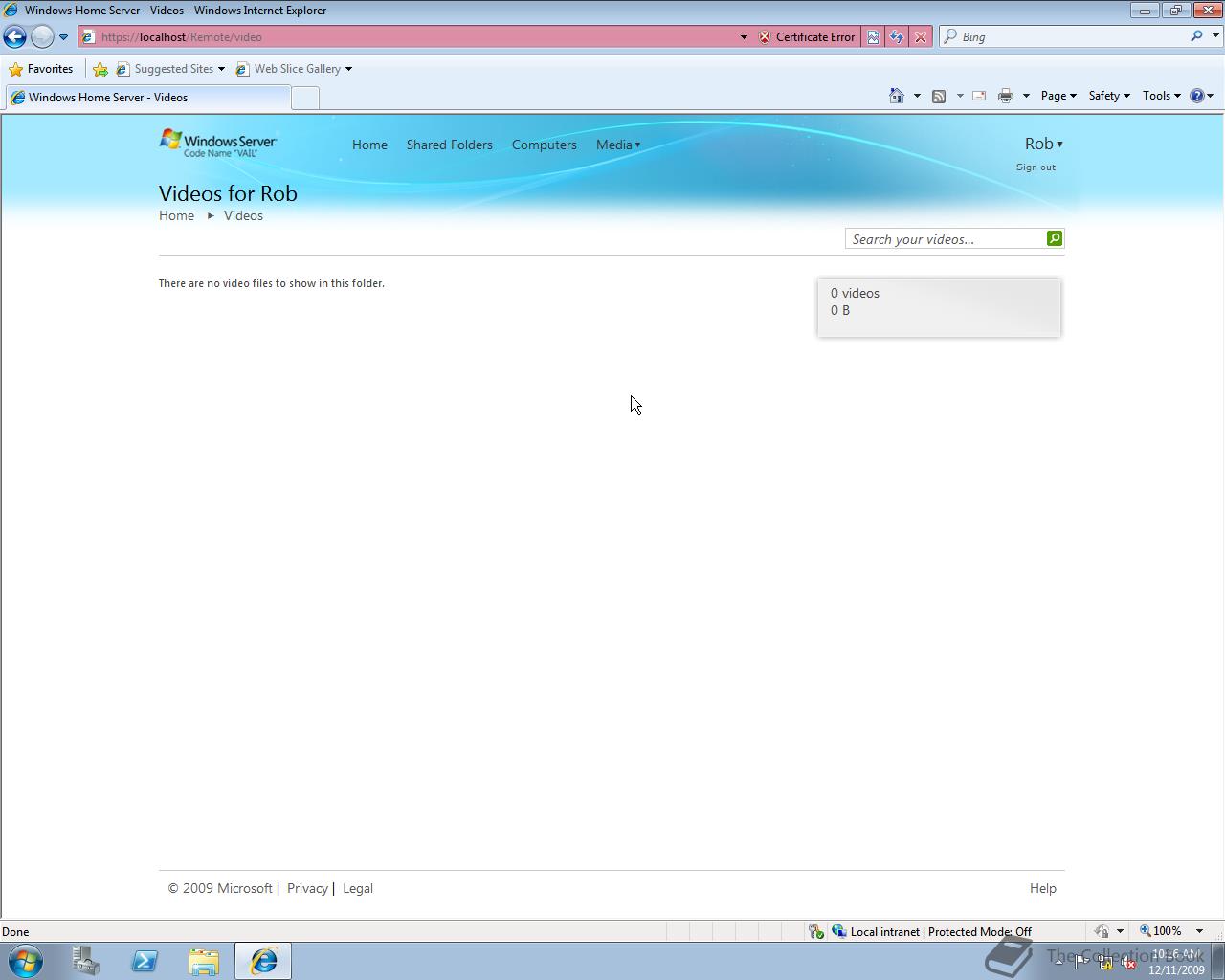Click the Print toolbar icon
Image resolution: width=1225 pixels, height=980 pixels.
point(1005,96)
